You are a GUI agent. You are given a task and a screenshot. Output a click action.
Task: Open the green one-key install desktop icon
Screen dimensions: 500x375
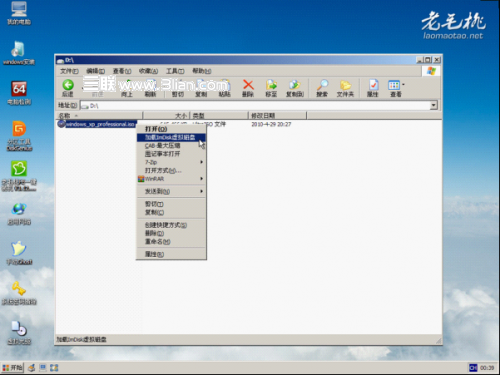(x=19, y=176)
